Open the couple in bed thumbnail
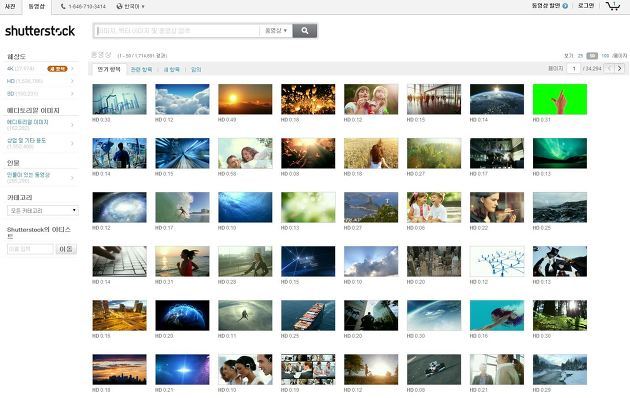The width and height of the screenshot is (630, 398). pos(245,153)
